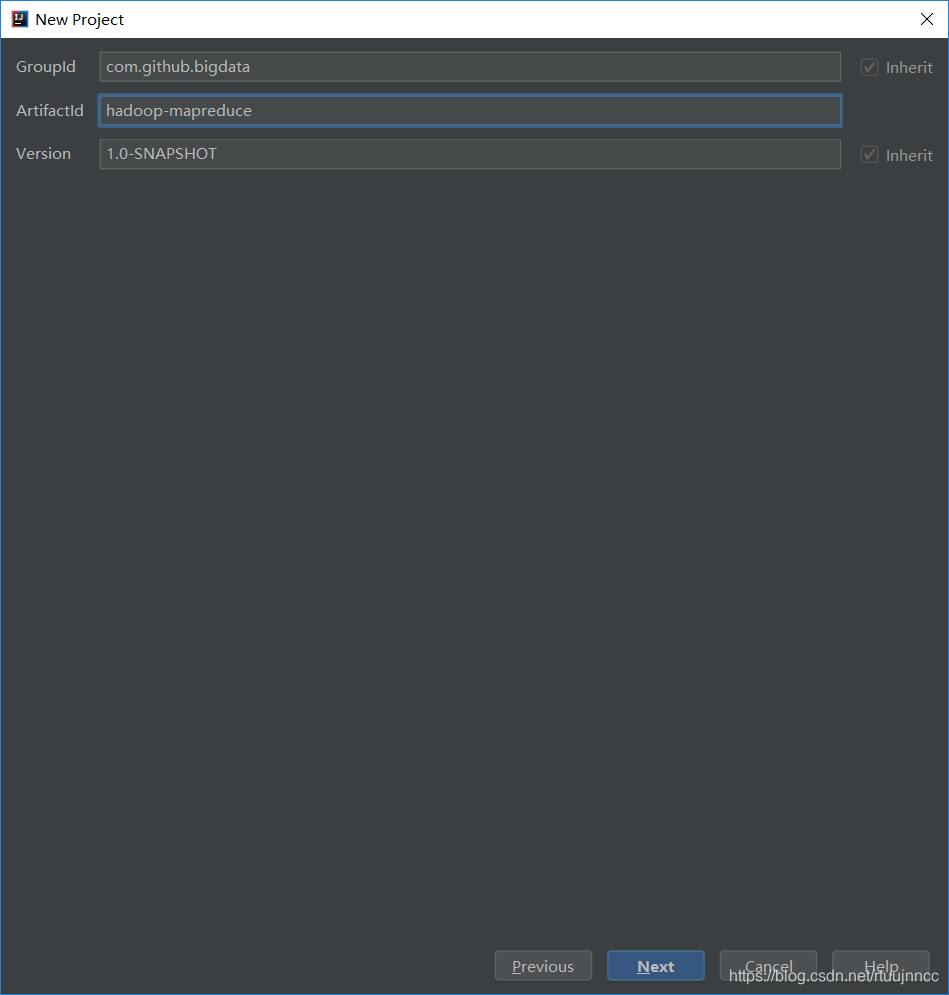949x995 pixels.
Task: Click the Version label
Action: 43,154
